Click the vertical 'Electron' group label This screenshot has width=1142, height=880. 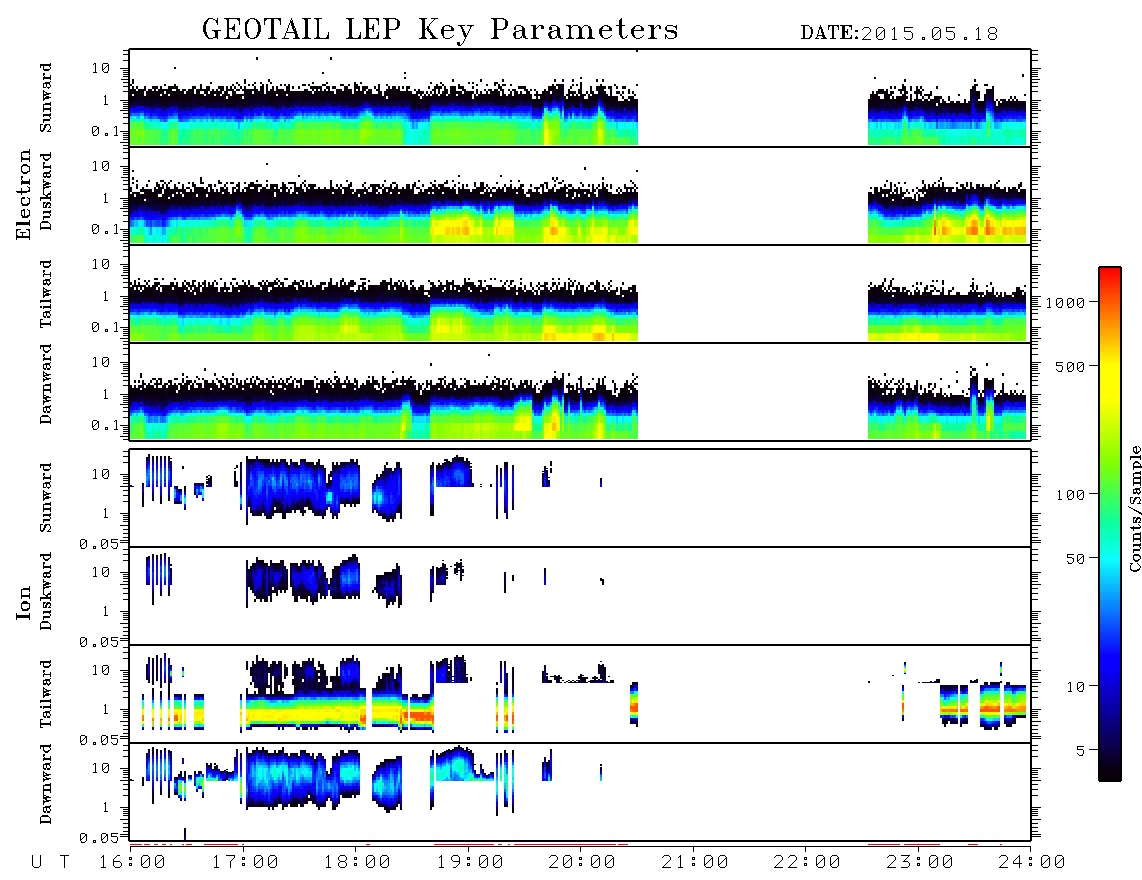(x=23, y=195)
